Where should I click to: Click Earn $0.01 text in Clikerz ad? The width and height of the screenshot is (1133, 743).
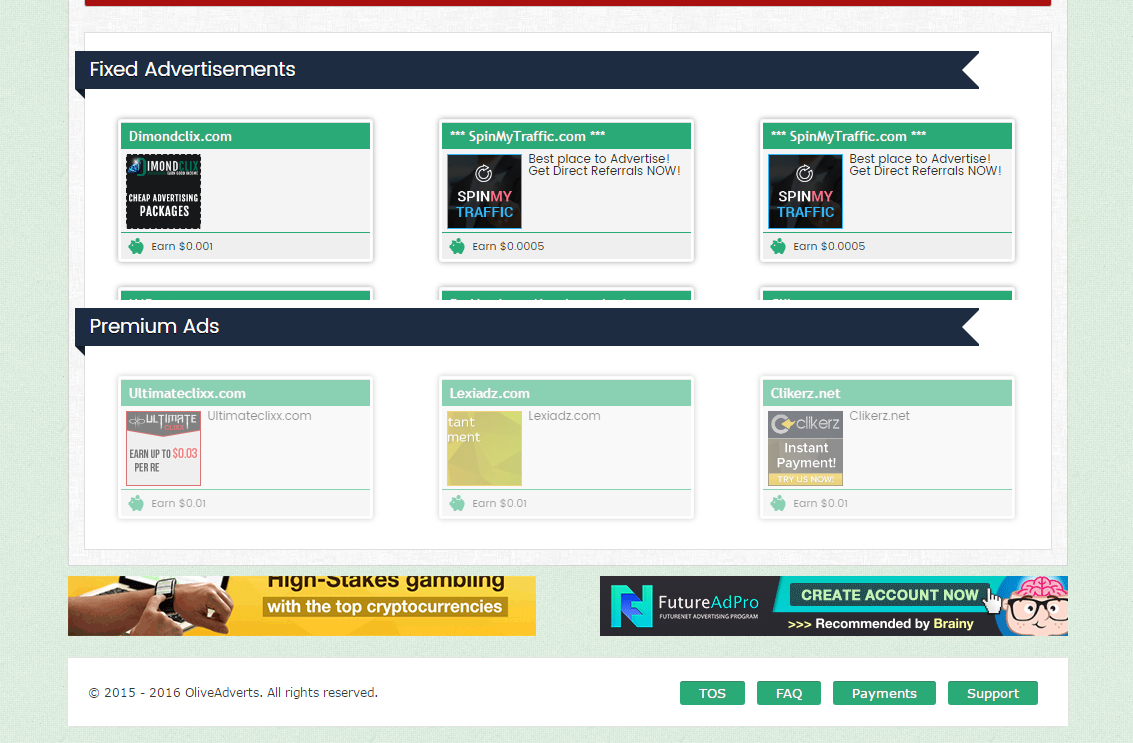pyautogui.click(x=820, y=504)
